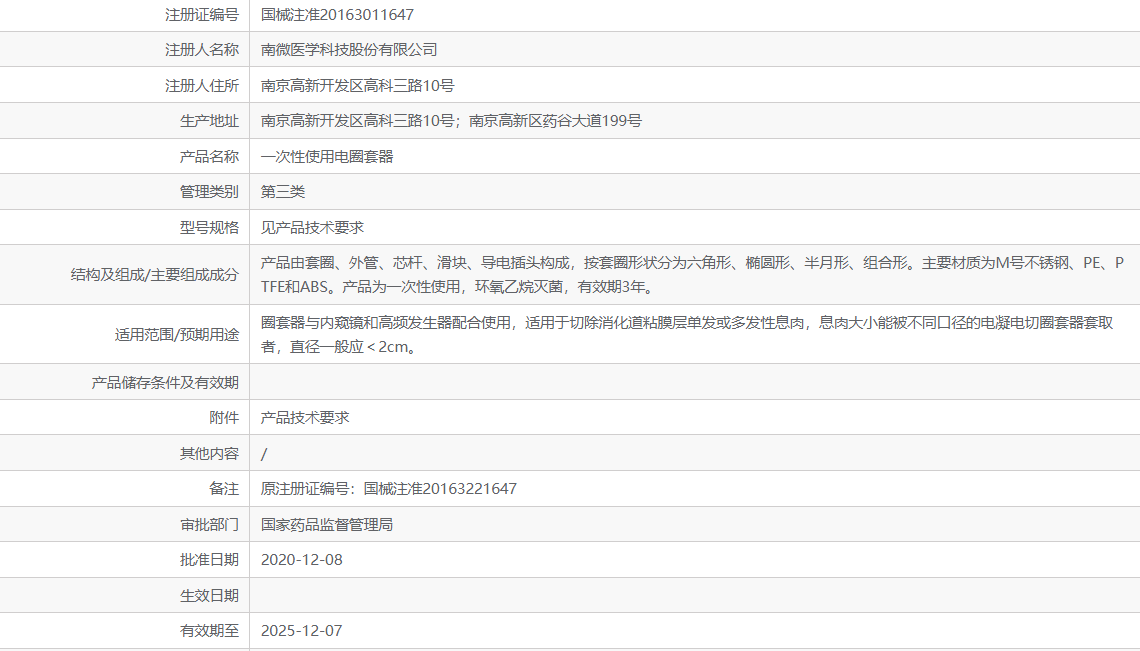This screenshot has width=1140, height=651.
Task: Select management category value 第三类
Action: tap(283, 191)
